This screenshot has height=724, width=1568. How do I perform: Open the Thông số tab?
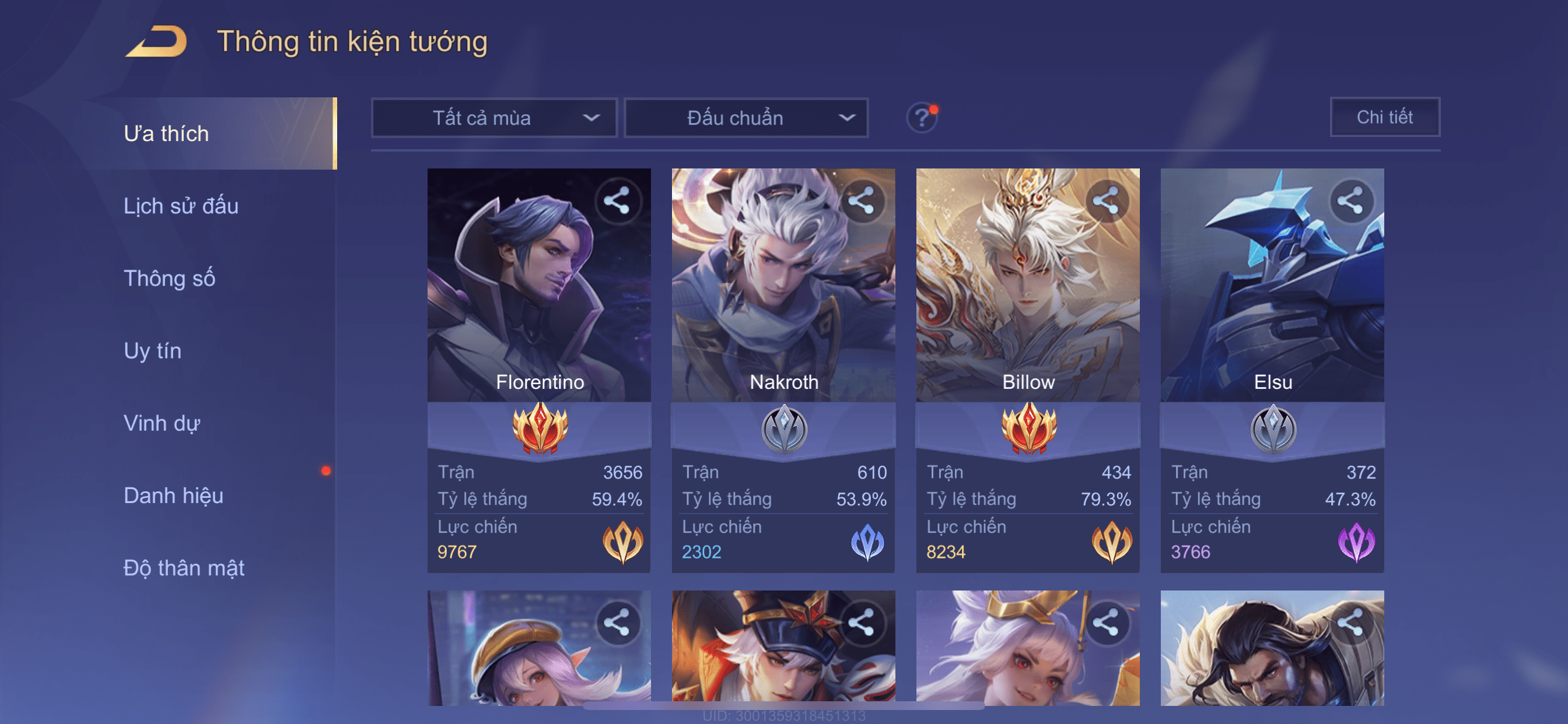pos(169,279)
